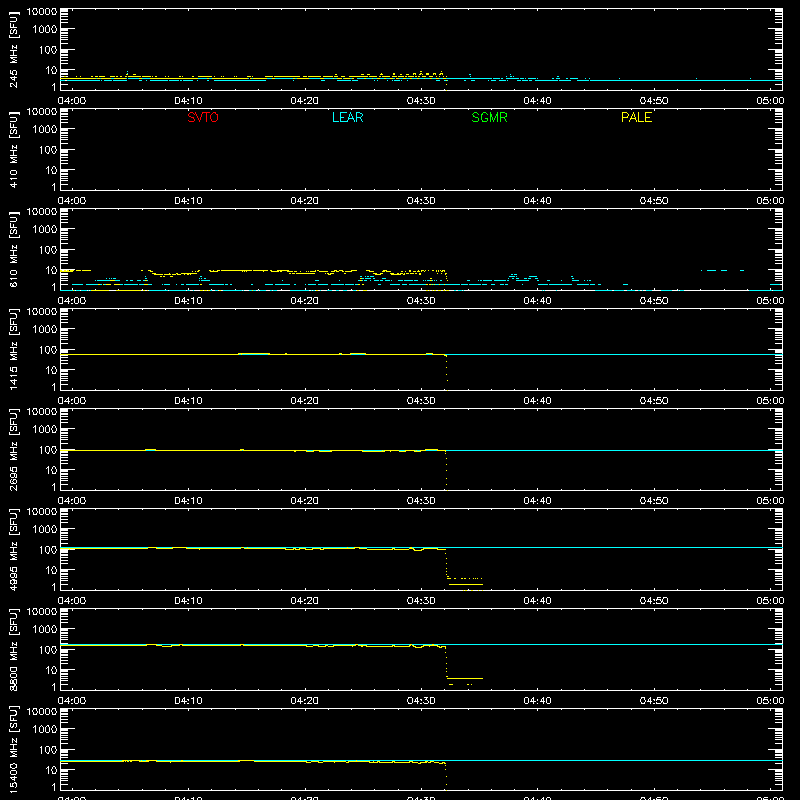Click 04:10 tick under the 610 MHz panel
This screenshot has width=800, height=800.
(x=188, y=301)
